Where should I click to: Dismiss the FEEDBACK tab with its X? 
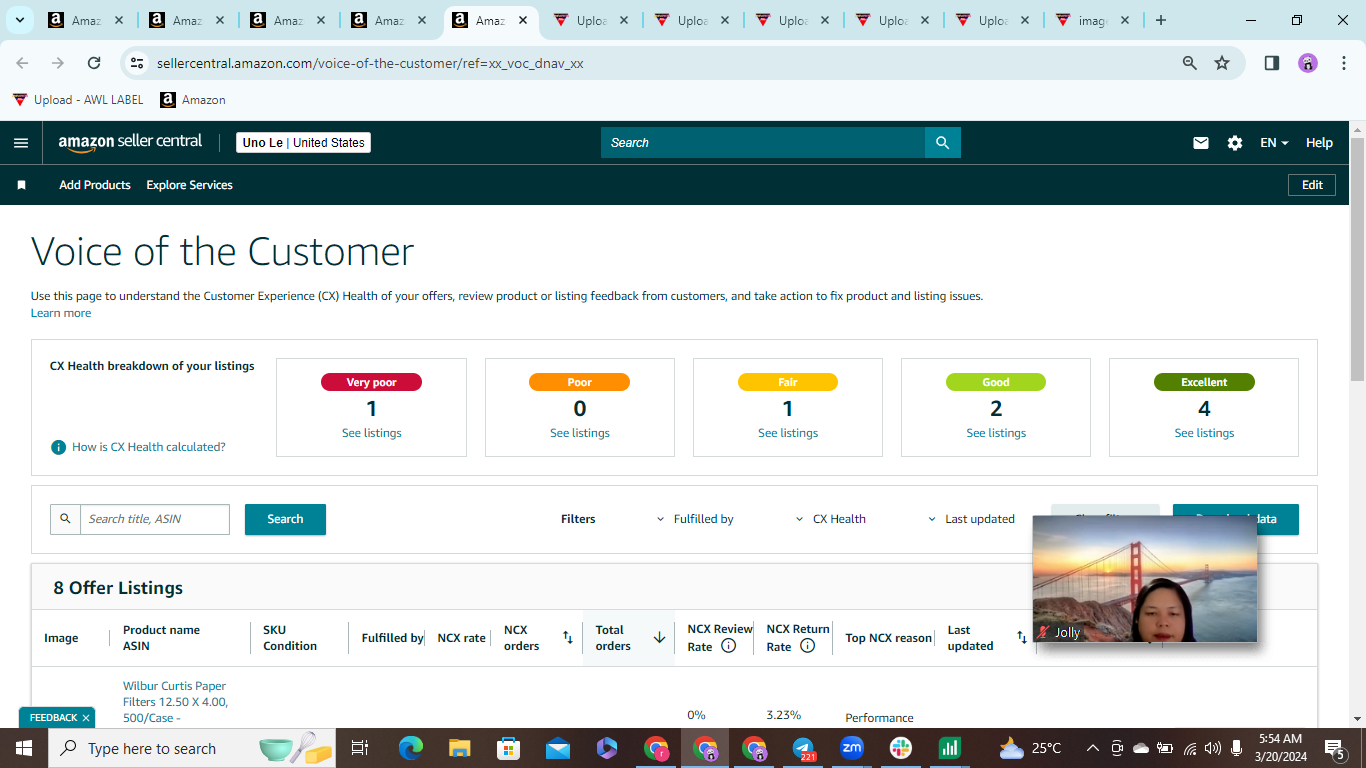coord(86,718)
